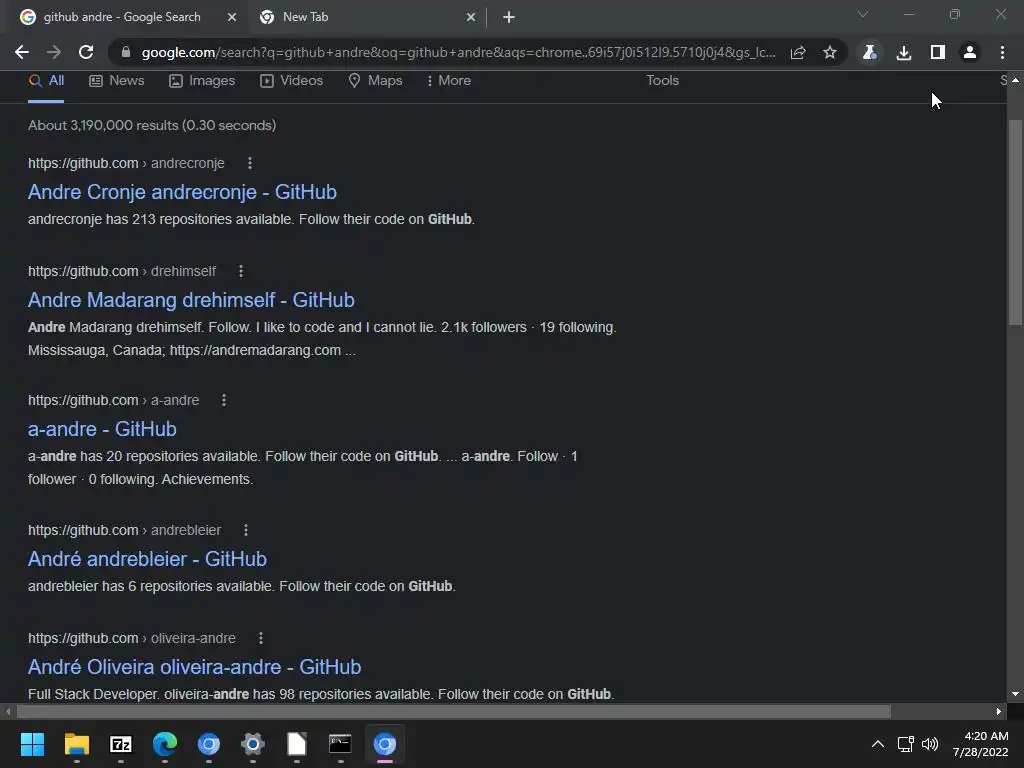Switch to the New Tab tab
This screenshot has height=768, width=1024.
368,17
